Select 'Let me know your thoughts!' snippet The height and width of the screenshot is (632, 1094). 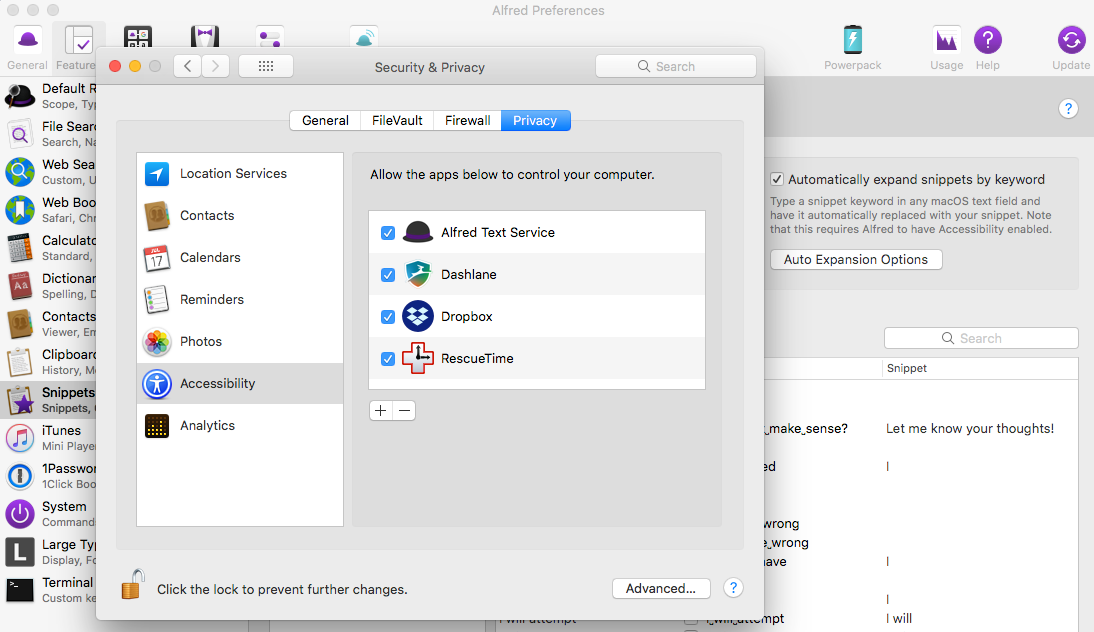(970, 428)
